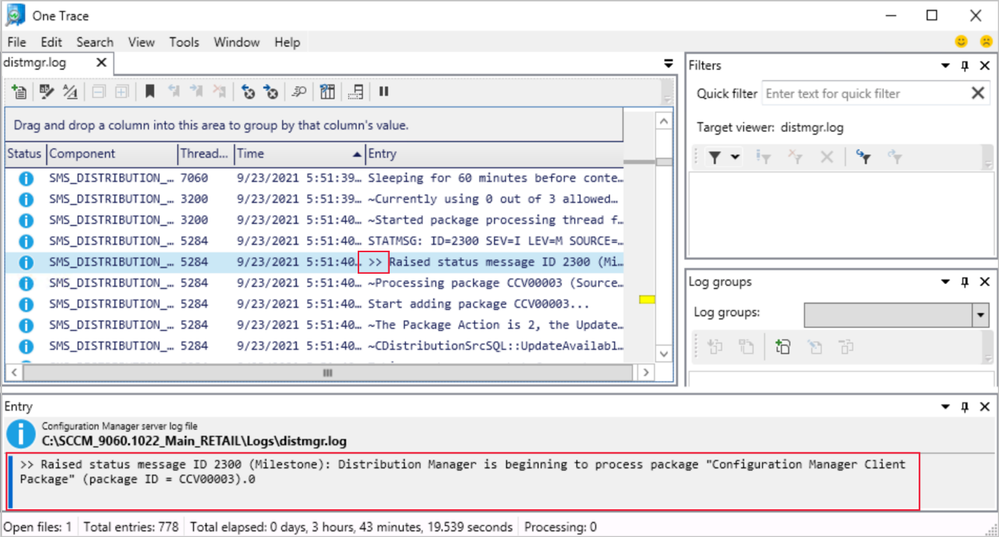The height and width of the screenshot is (537, 999).
Task: Close the Filters panel
Action: coord(984,66)
